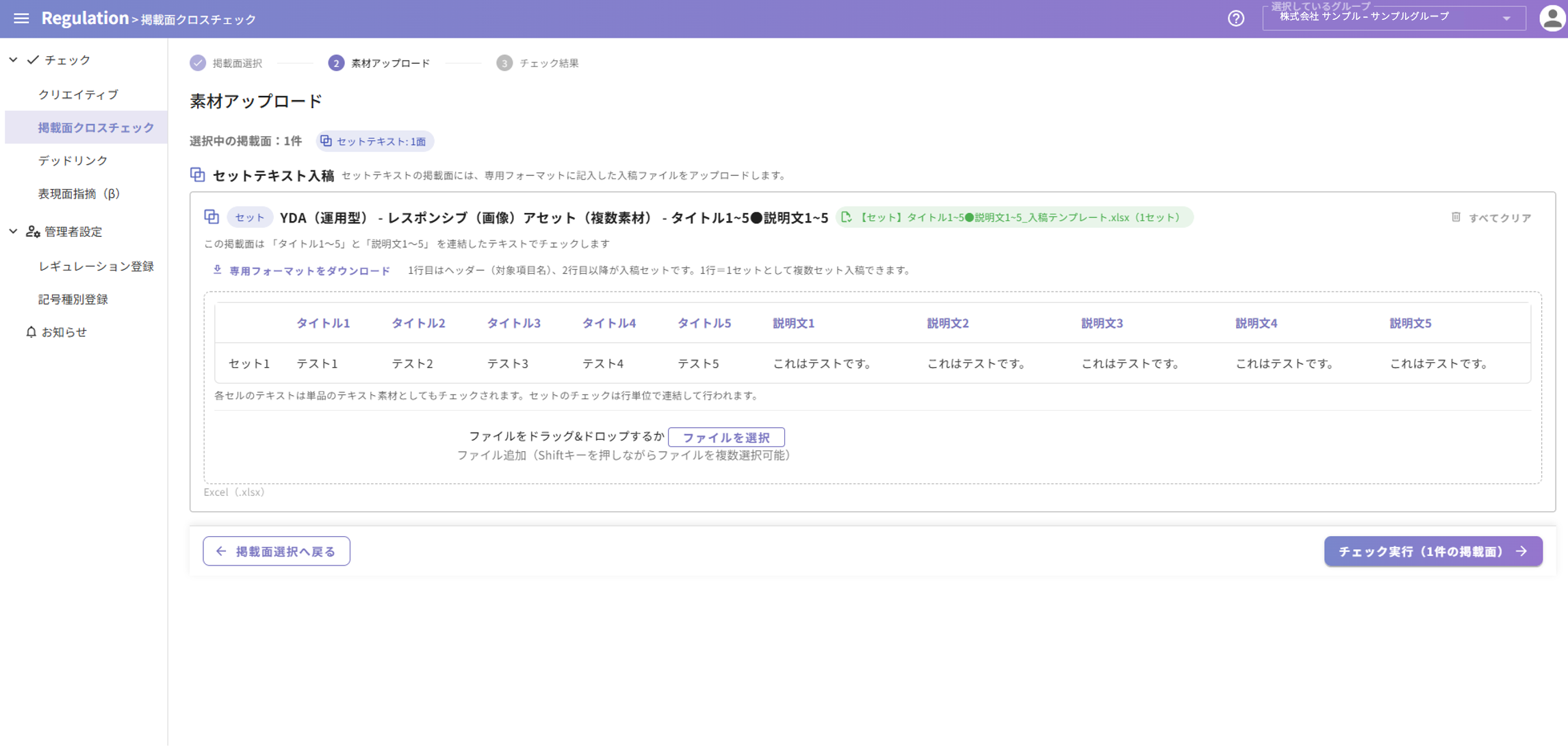1568x747 pixels.
Task: Open クリエイティブ in the sidebar
Action: (x=78, y=94)
